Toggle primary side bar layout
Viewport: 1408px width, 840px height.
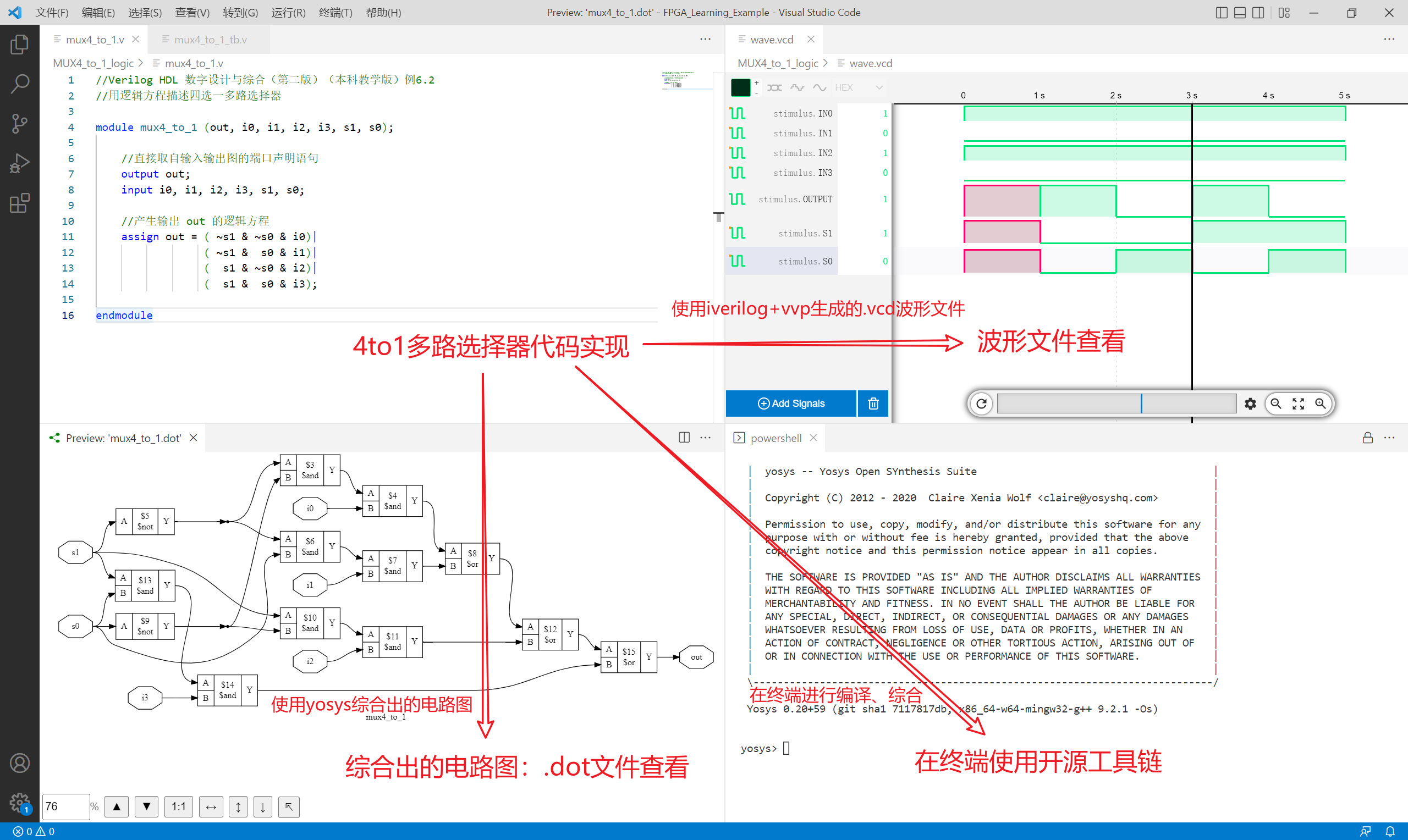click(1221, 13)
